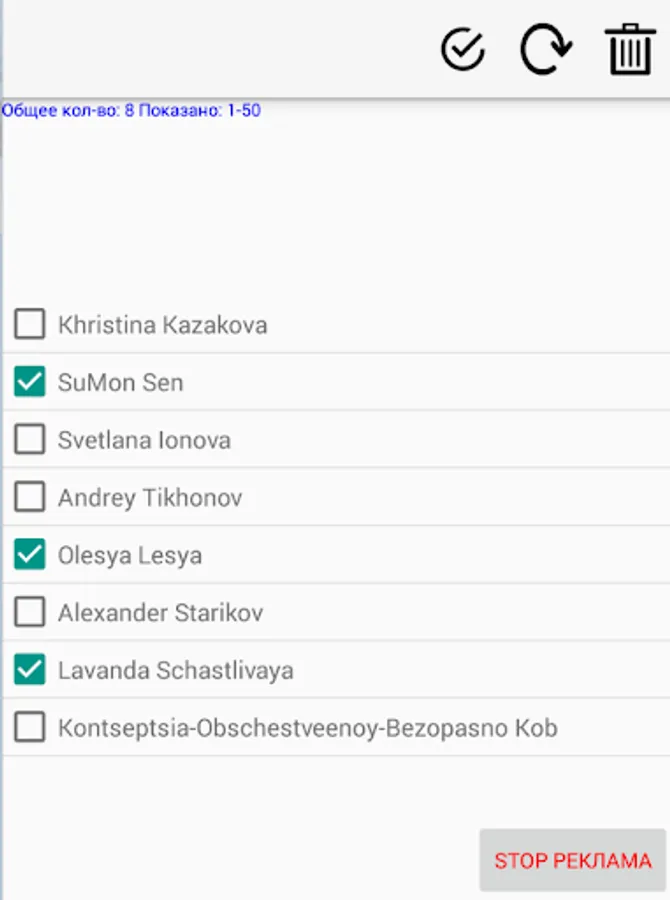Tap the SuMon Sen name label
The image size is (670, 900).
click(x=121, y=383)
